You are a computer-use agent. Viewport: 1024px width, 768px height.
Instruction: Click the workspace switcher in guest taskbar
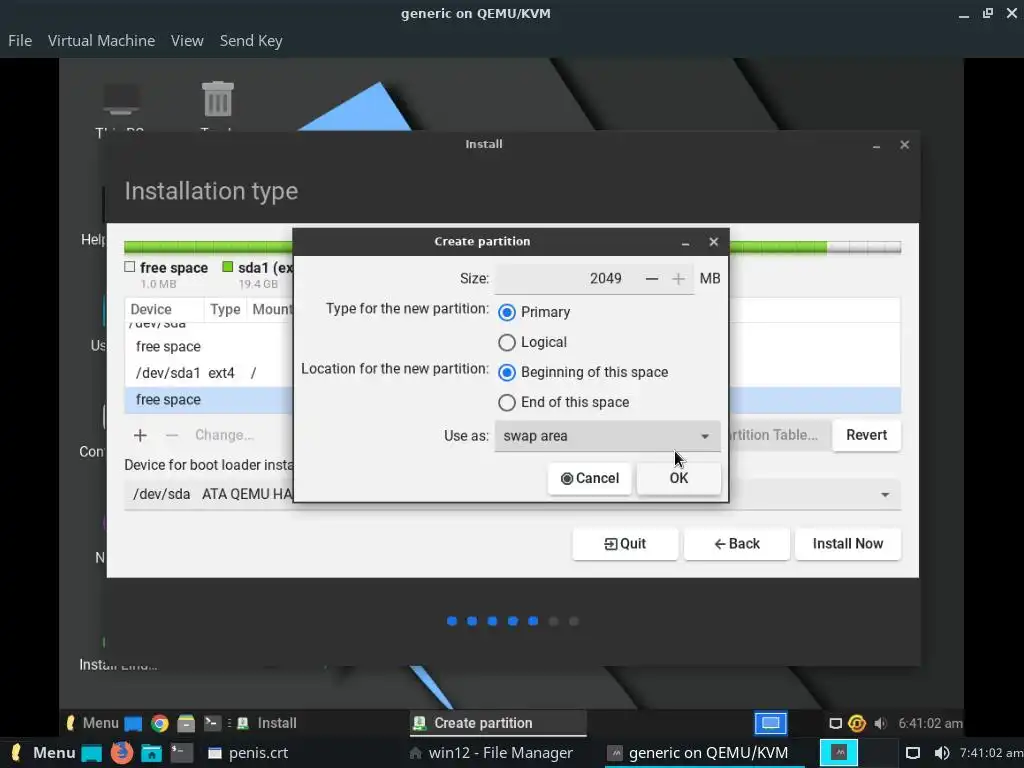click(771, 723)
